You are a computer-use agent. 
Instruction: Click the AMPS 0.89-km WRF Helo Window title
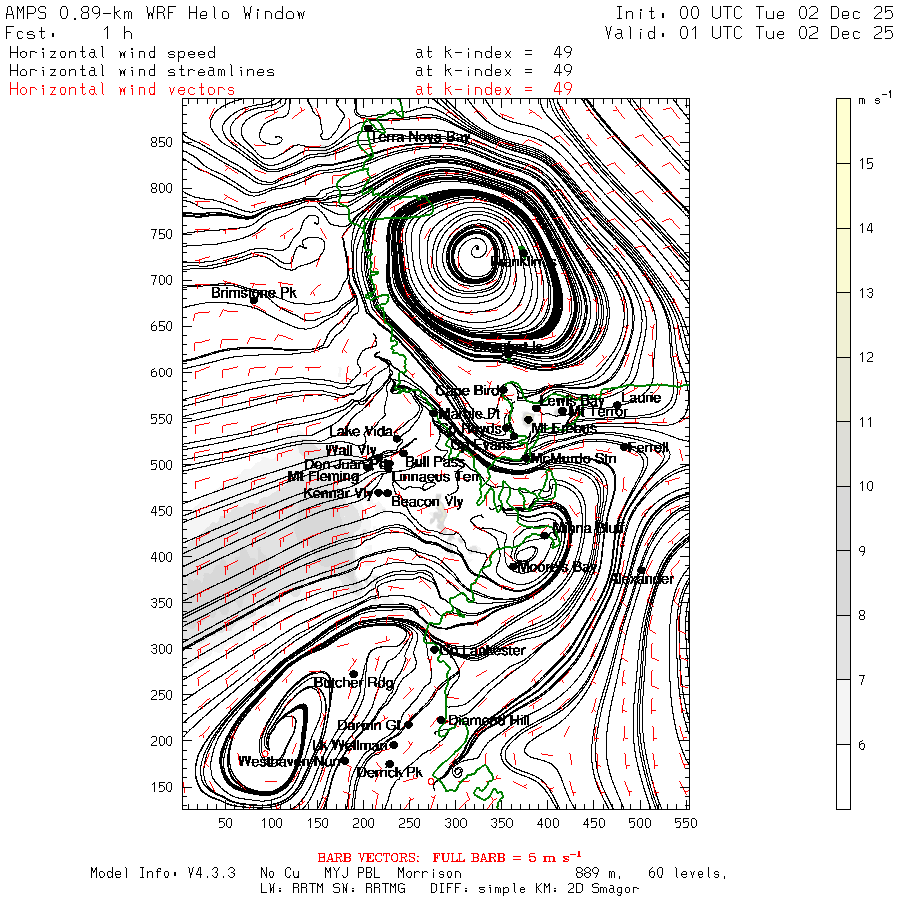click(x=156, y=14)
